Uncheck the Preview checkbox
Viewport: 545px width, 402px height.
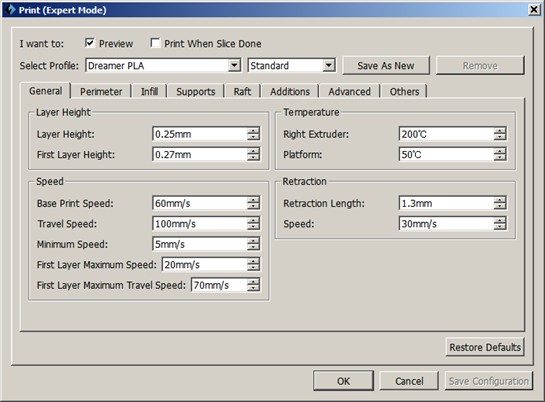(x=90, y=43)
